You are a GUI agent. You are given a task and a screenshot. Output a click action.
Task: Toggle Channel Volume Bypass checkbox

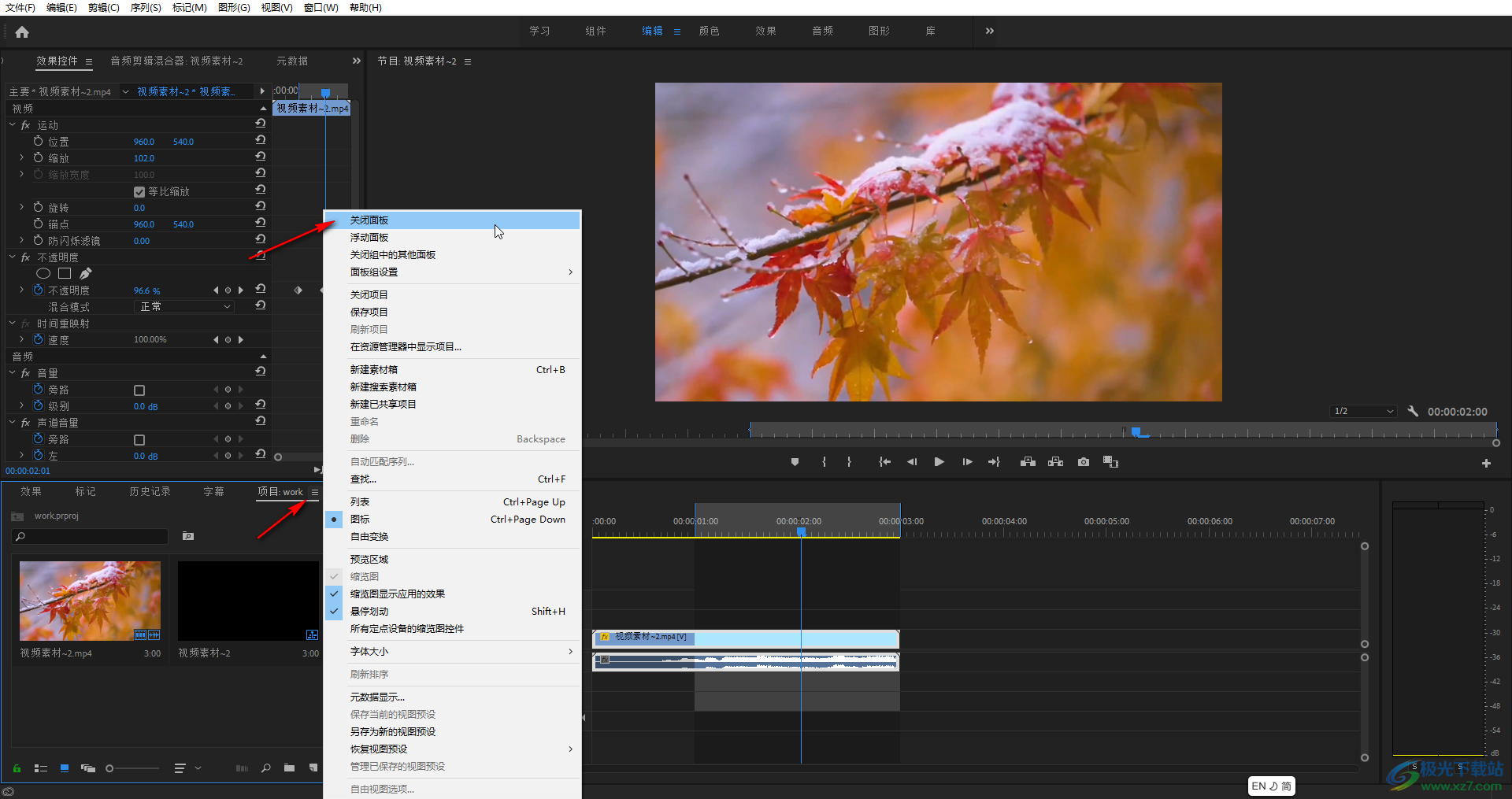coord(139,440)
